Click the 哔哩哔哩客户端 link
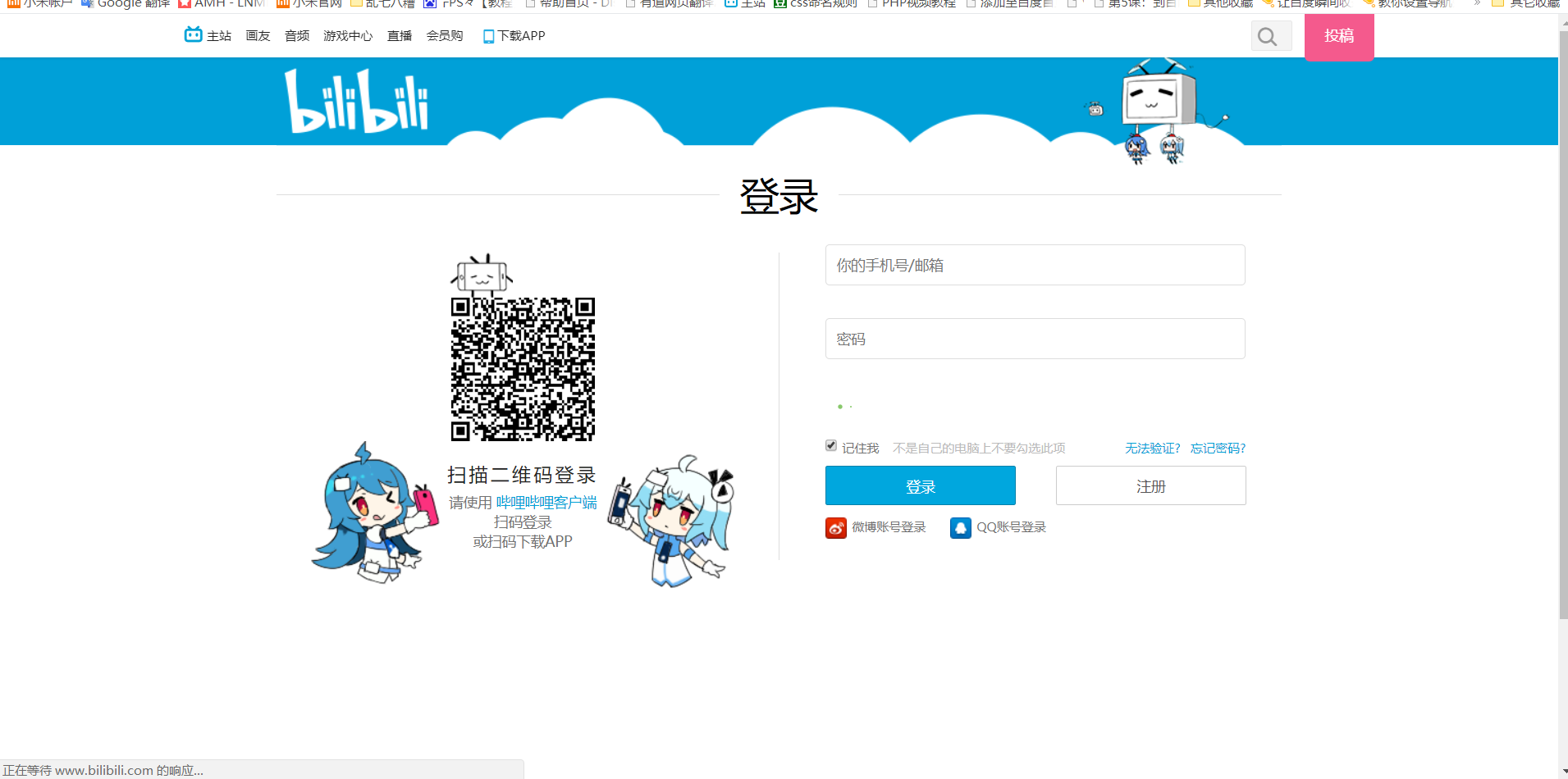 [546, 503]
